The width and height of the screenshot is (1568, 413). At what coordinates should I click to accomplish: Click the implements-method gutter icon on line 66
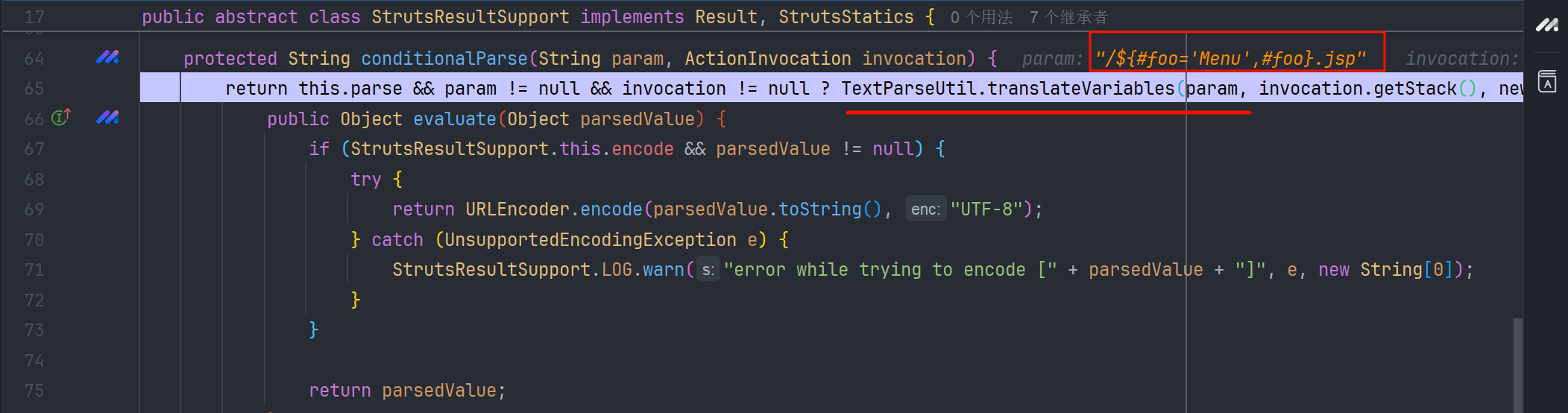click(61, 118)
